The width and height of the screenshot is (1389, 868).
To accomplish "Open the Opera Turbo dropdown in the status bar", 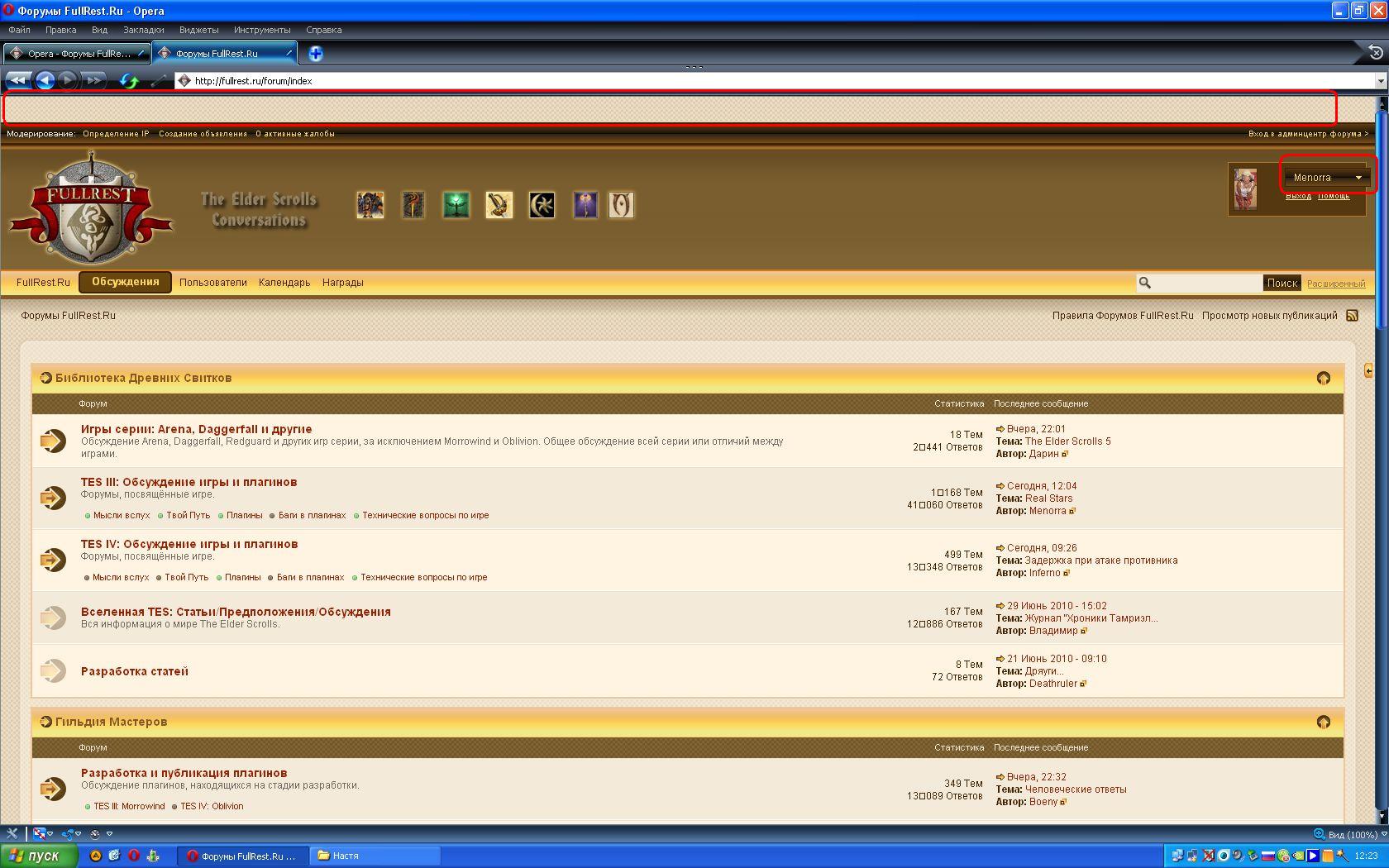I will pyautogui.click(x=109, y=834).
